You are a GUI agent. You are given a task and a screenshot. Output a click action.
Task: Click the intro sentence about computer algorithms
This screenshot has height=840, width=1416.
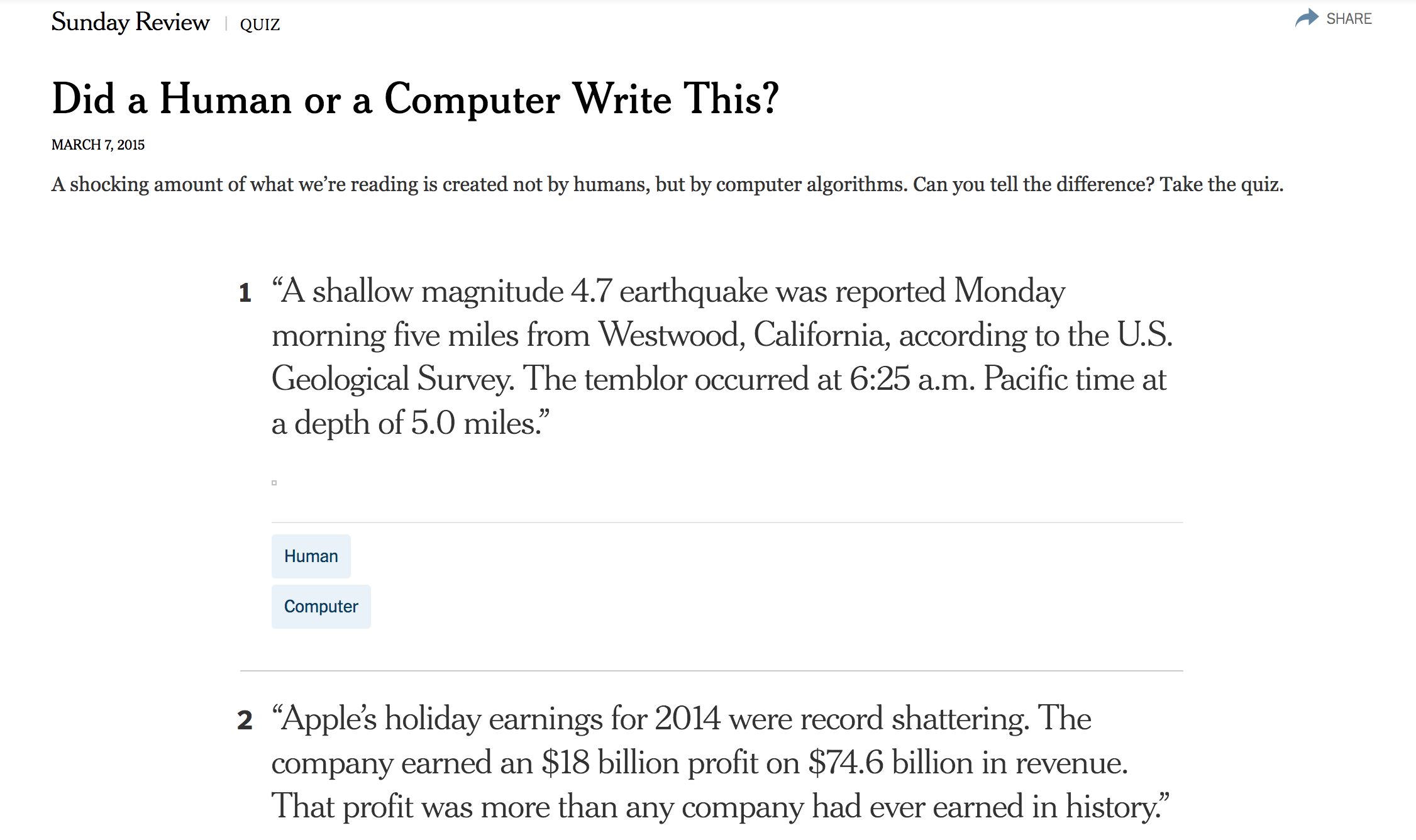667,184
